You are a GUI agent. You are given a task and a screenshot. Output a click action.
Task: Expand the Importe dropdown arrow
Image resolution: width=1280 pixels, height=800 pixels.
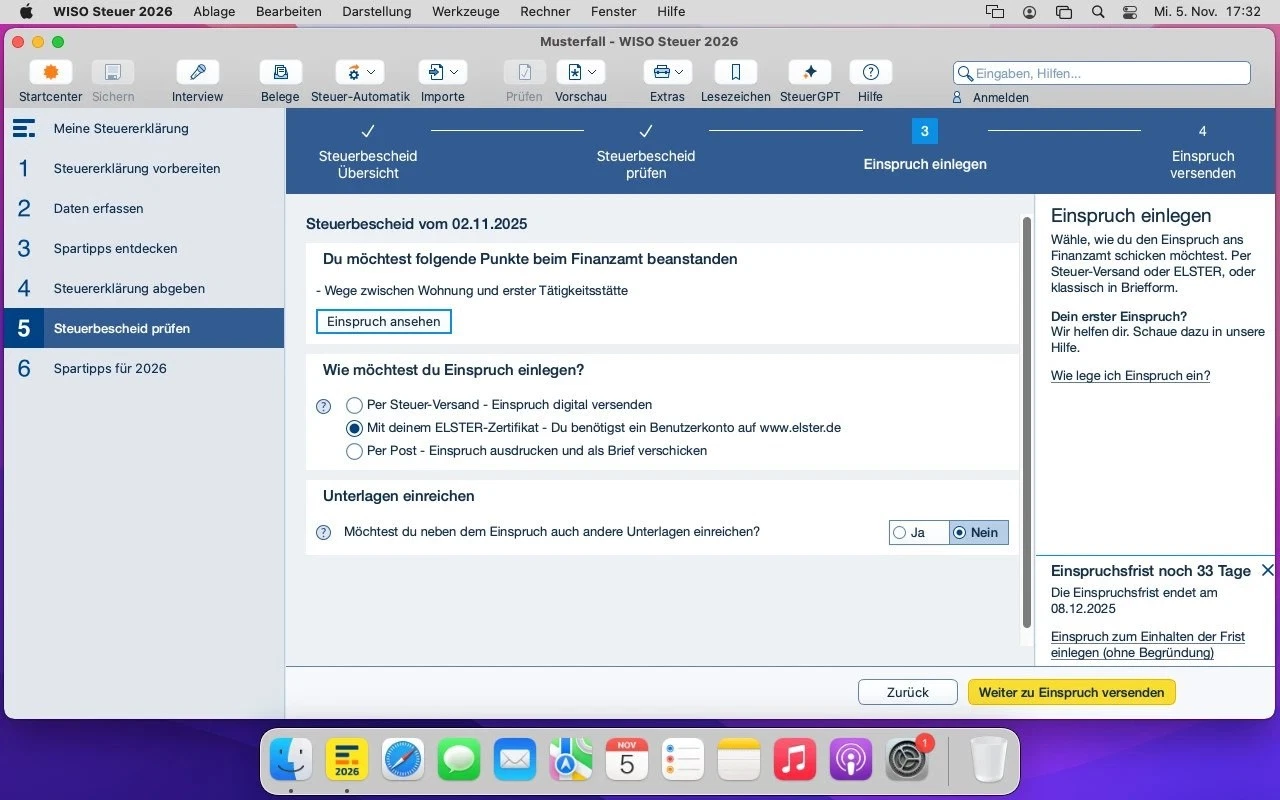click(453, 72)
